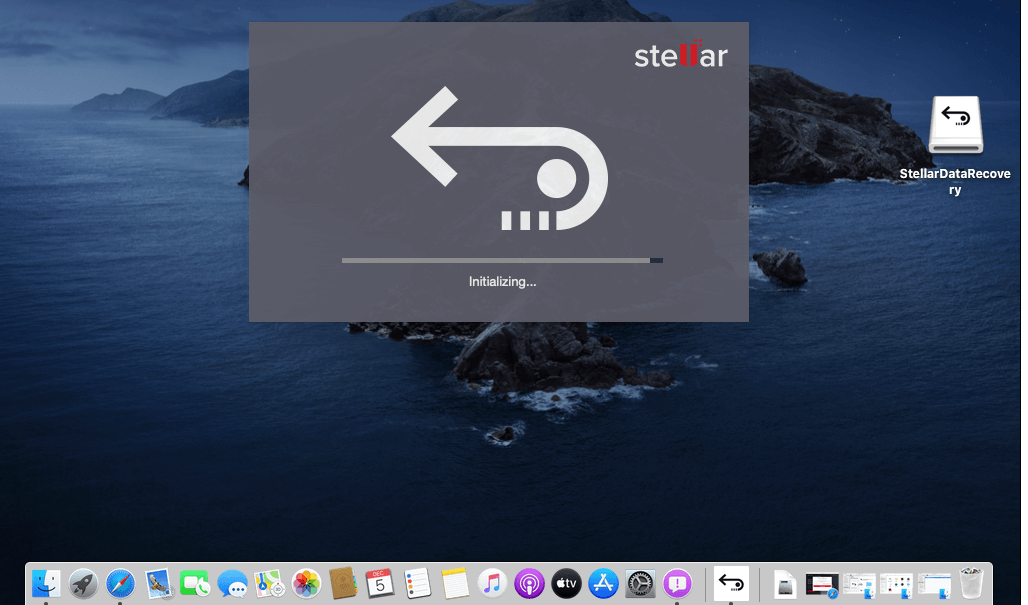Open minimized window thumbnail next to Trash
This screenshot has height=605, width=1028.
[x=934, y=585]
